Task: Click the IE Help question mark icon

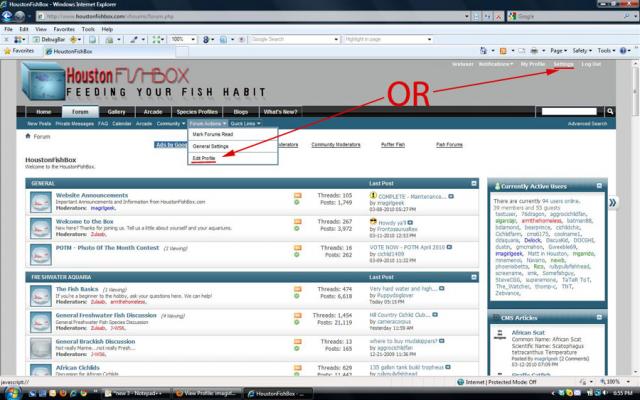Action: click(x=623, y=51)
